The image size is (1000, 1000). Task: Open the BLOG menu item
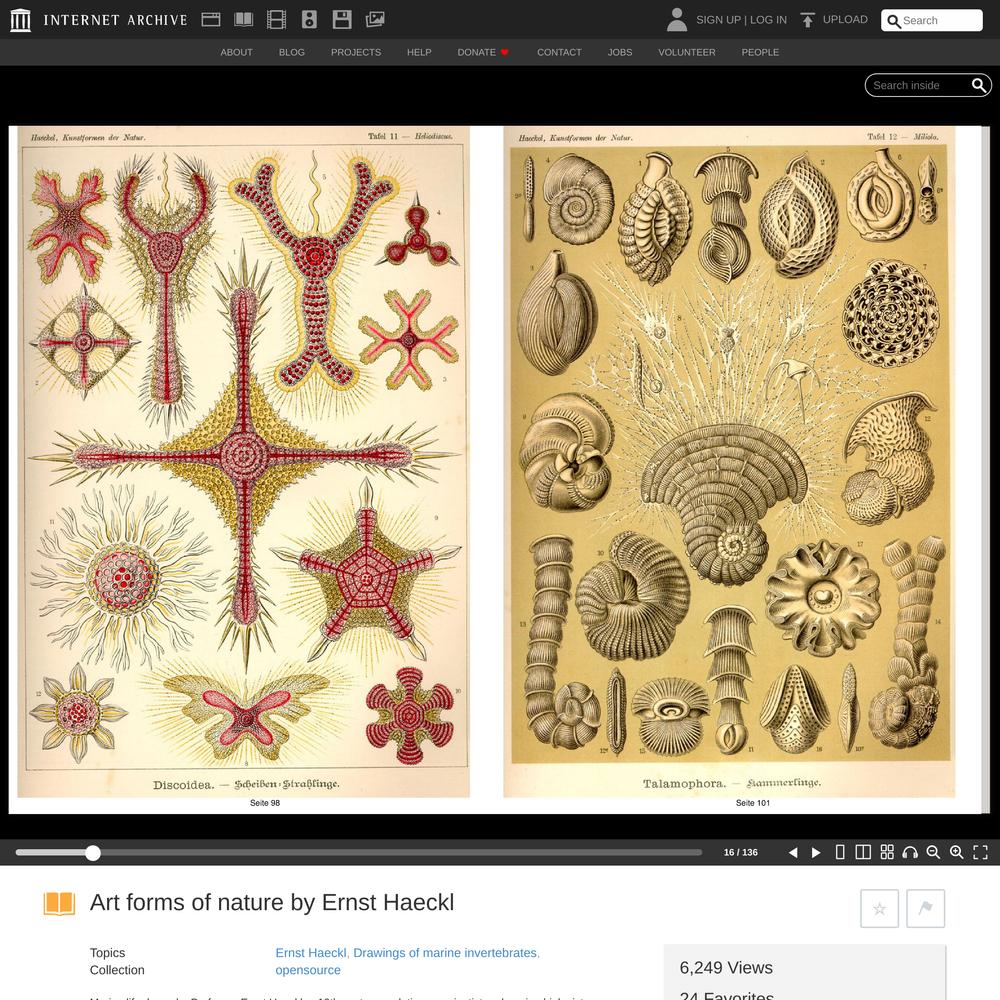(291, 52)
